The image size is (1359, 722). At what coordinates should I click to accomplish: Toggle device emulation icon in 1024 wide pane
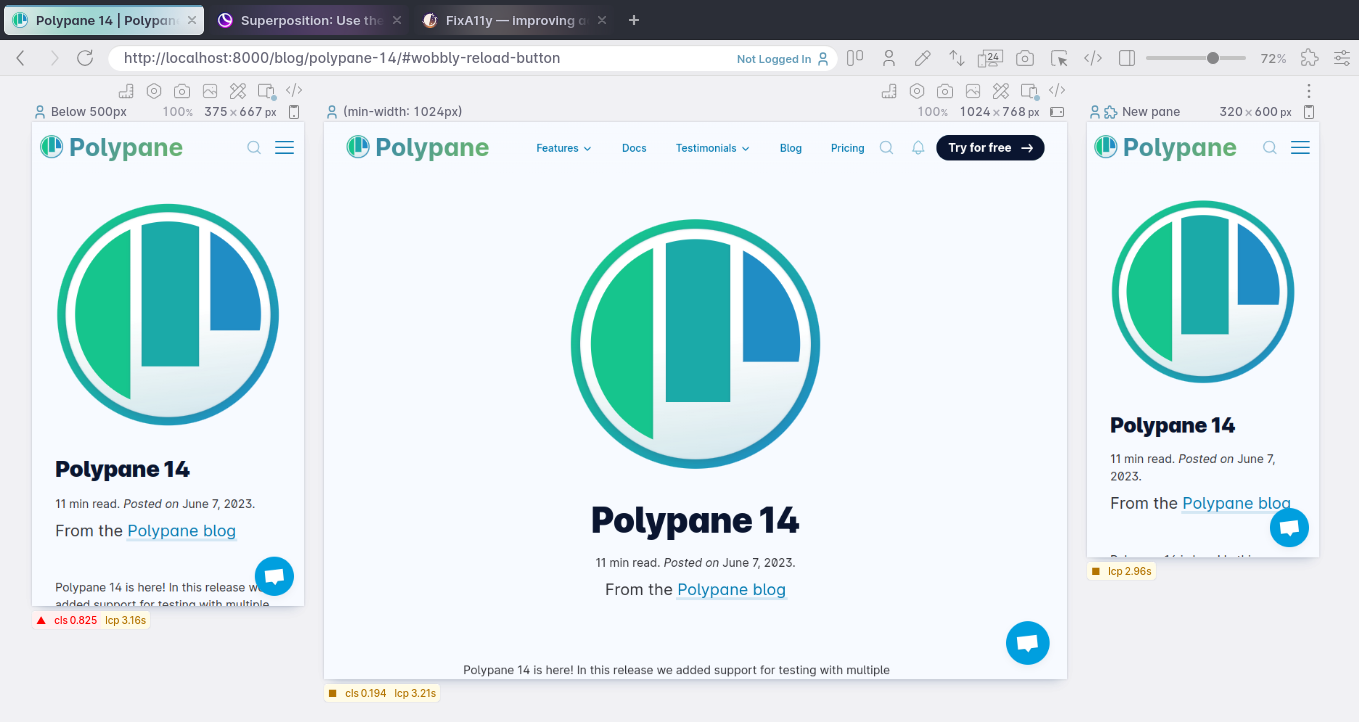1029,91
